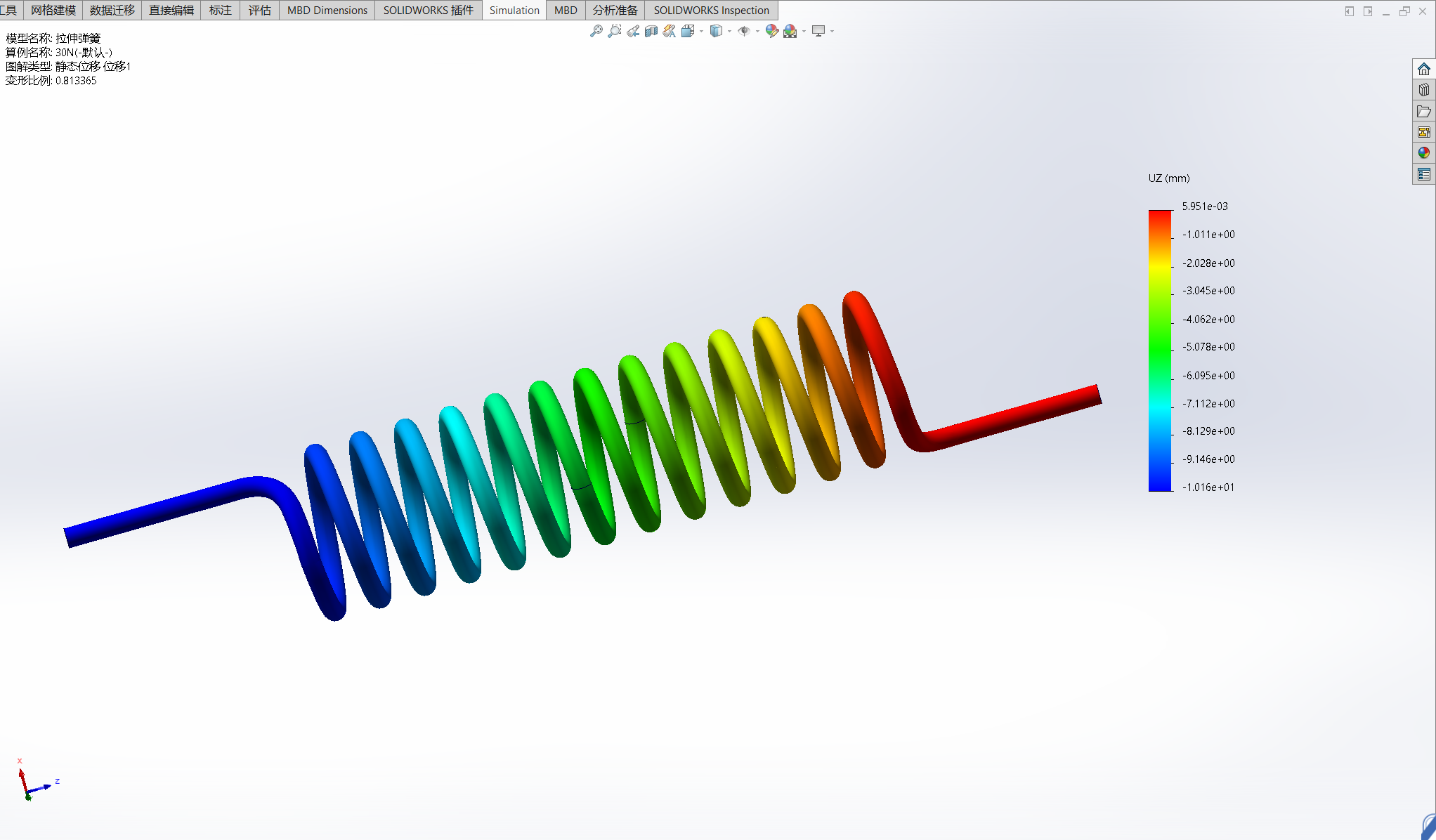This screenshot has width=1436, height=840.
Task: Open SOLIDWORKS Resources home tab
Action: (1423, 69)
